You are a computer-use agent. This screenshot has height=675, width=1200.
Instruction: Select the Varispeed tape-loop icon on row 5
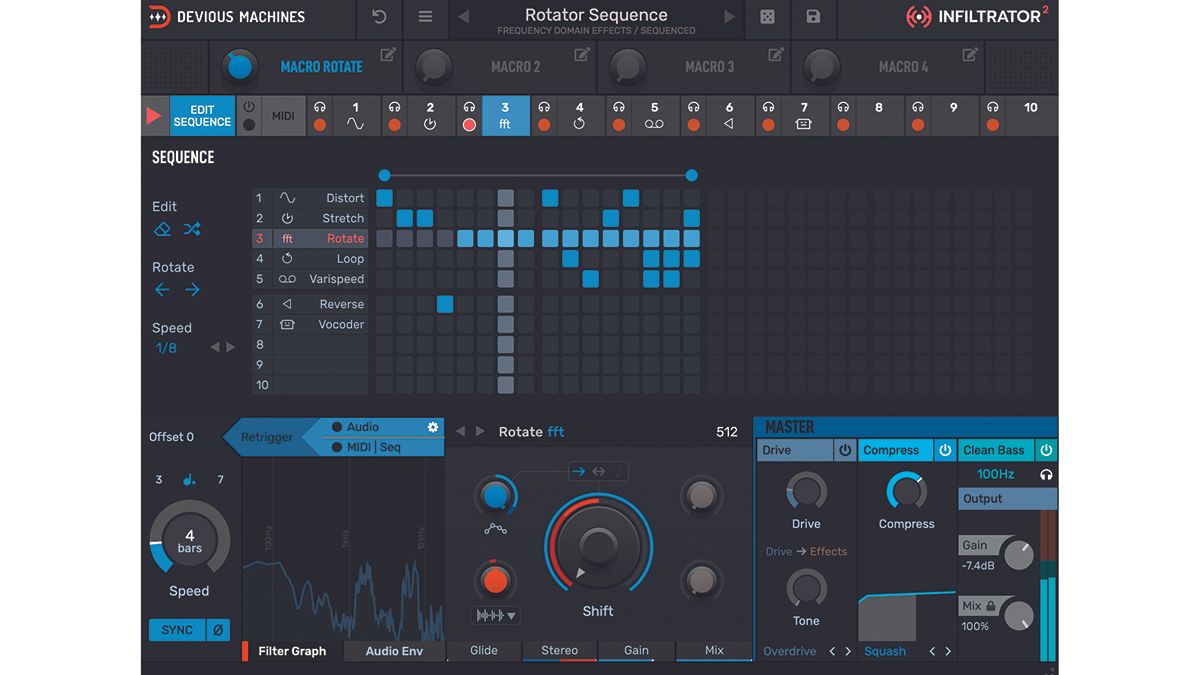[x=290, y=279]
